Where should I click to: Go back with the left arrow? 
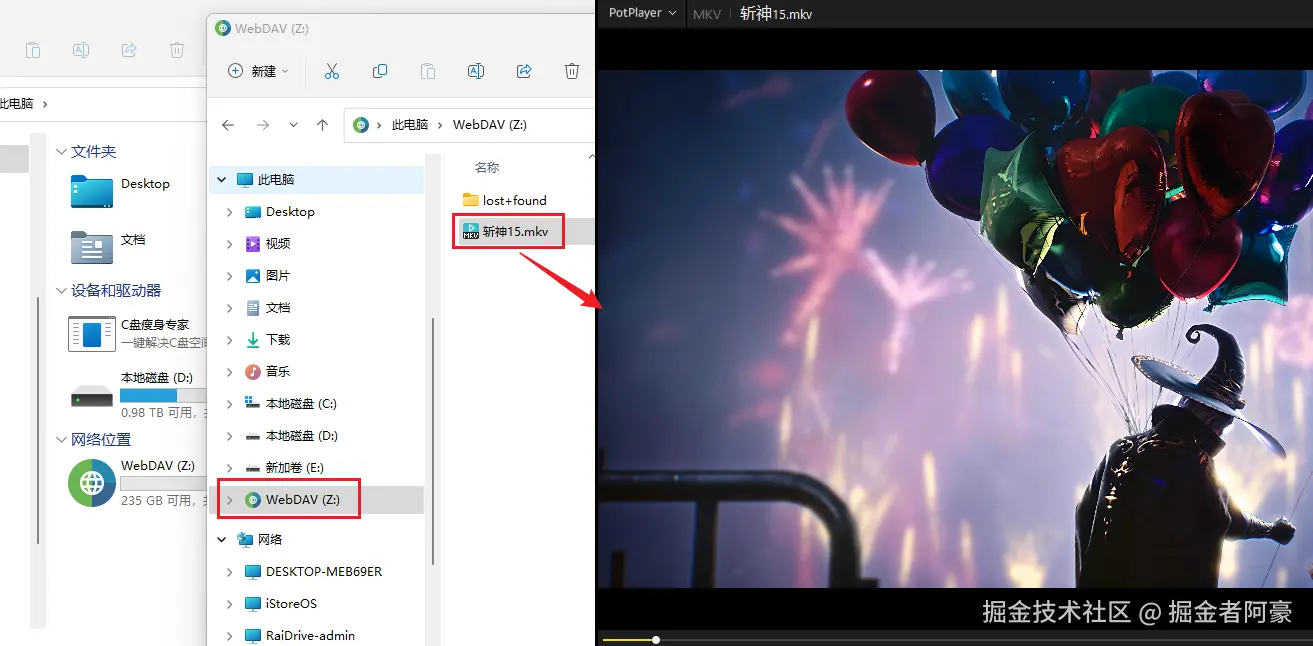click(x=228, y=125)
